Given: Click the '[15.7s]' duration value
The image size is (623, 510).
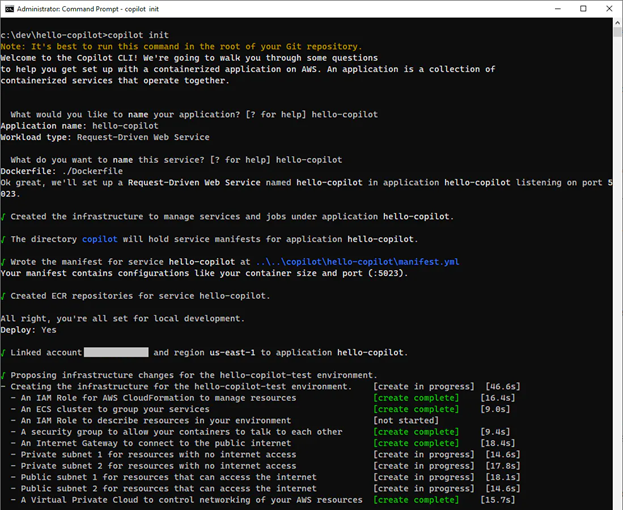Looking at the screenshot, I should click(x=497, y=500).
